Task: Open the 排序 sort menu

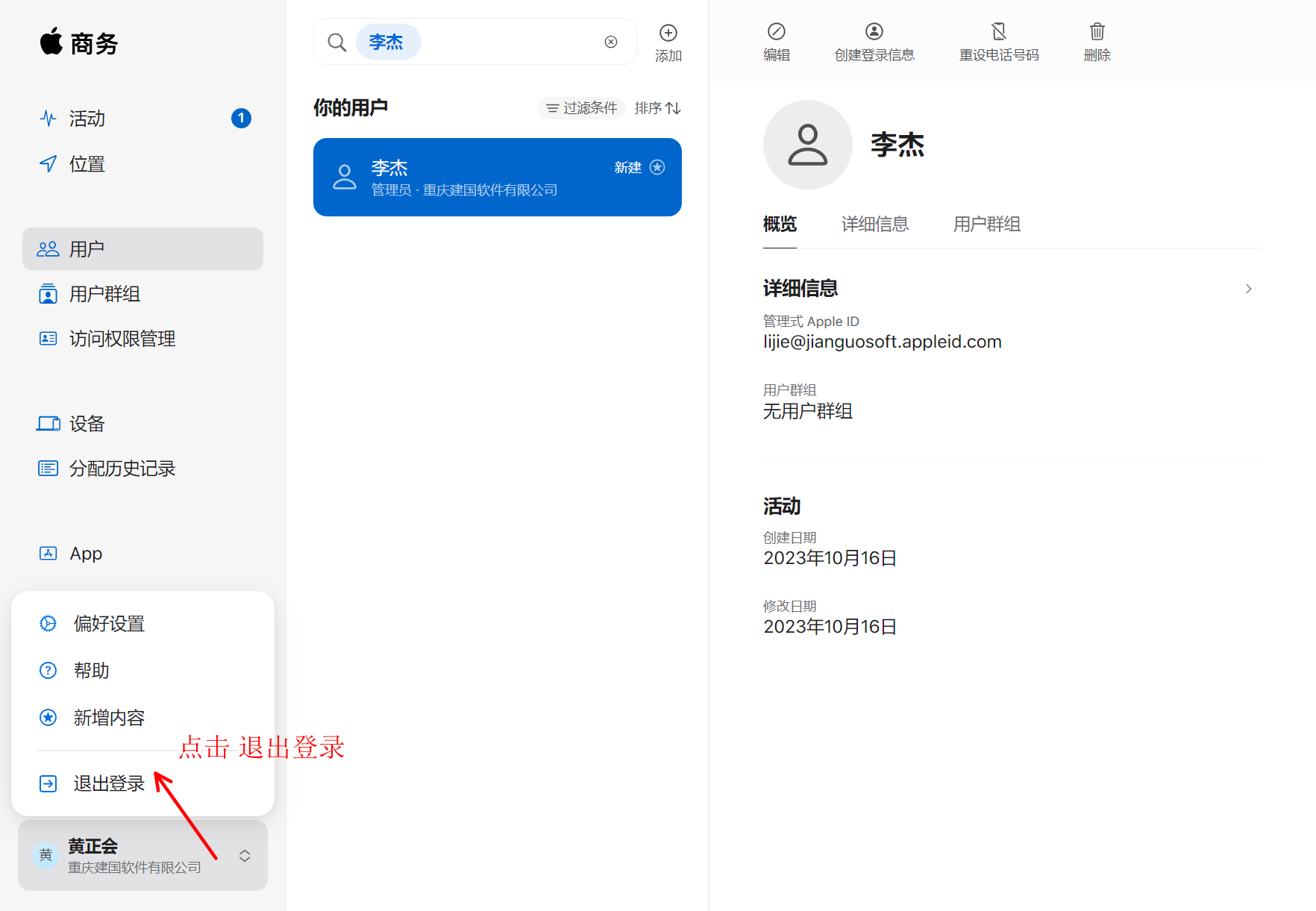Action: (658, 108)
